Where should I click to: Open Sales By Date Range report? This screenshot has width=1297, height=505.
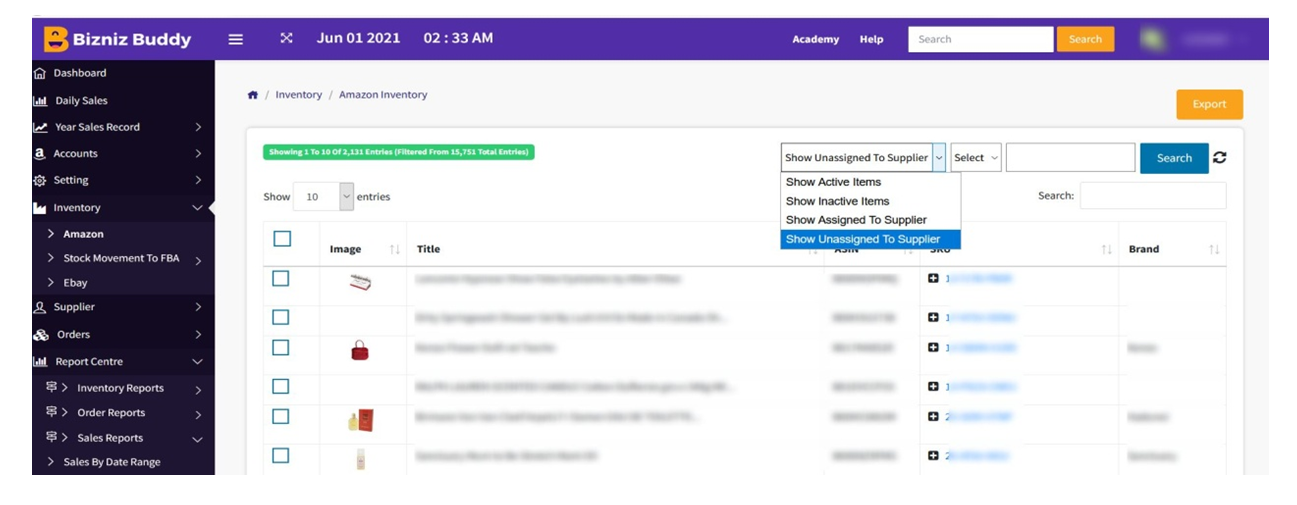pyautogui.click(x=112, y=462)
